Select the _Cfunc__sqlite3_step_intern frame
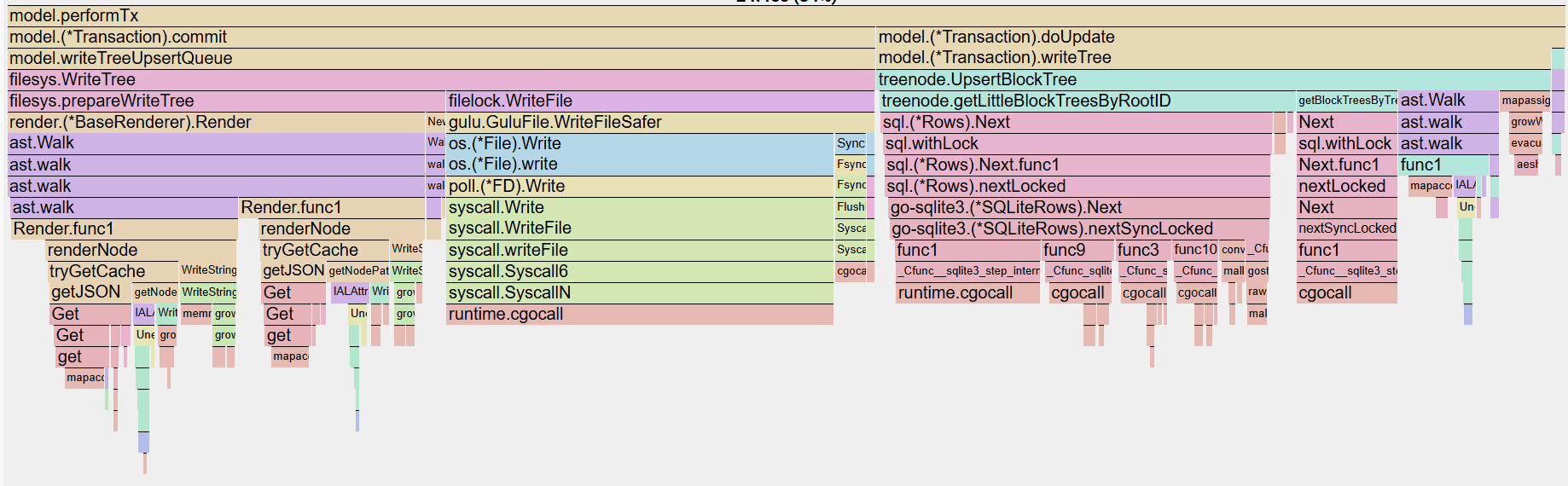This screenshot has height=486, width=1568. coord(967,272)
